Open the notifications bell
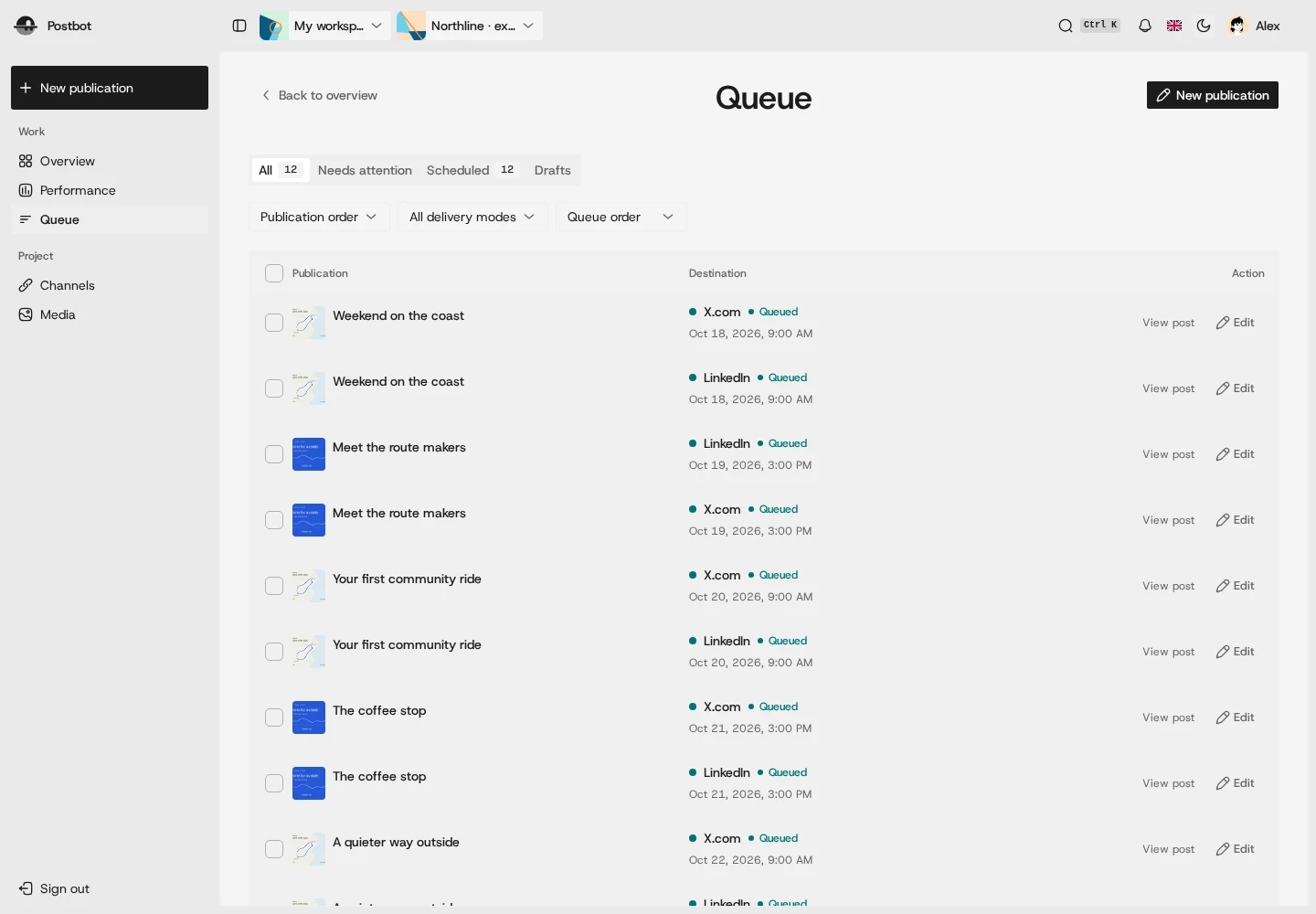The width and height of the screenshot is (1316, 914). (1145, 26)
